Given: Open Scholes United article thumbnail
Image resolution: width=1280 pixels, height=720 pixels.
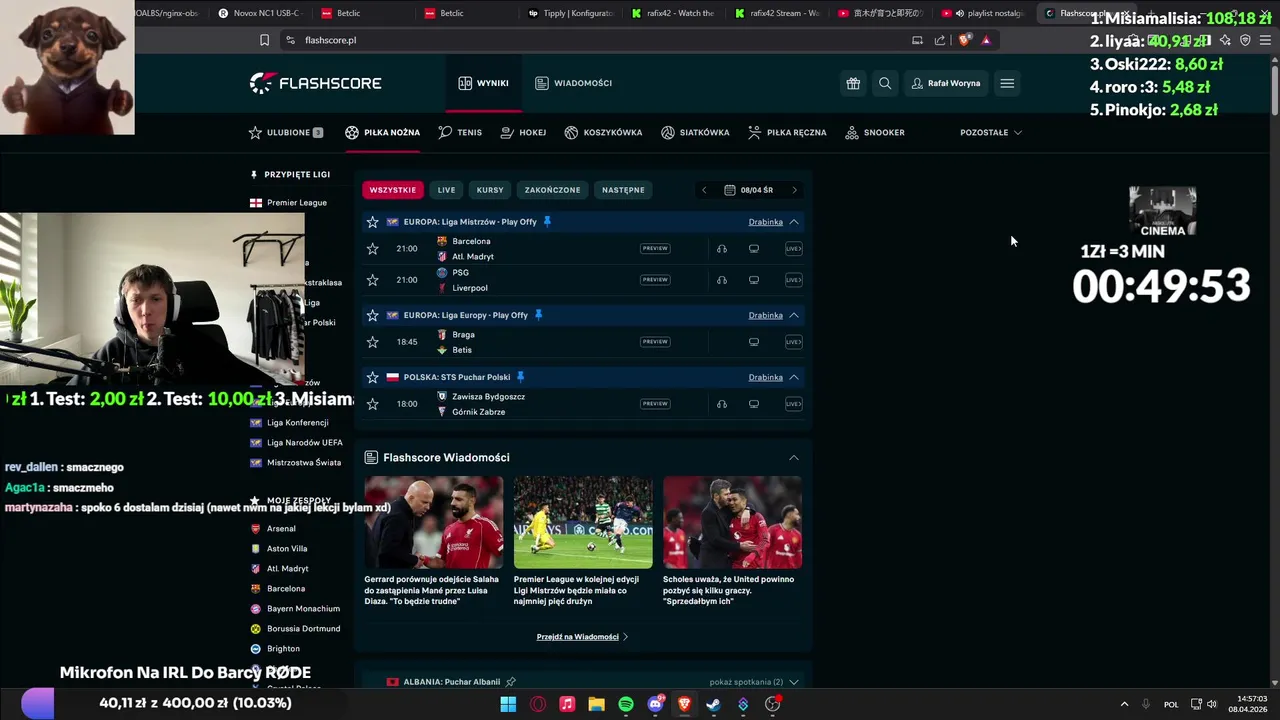Looking at the screenshot, I should pos(732,522).
